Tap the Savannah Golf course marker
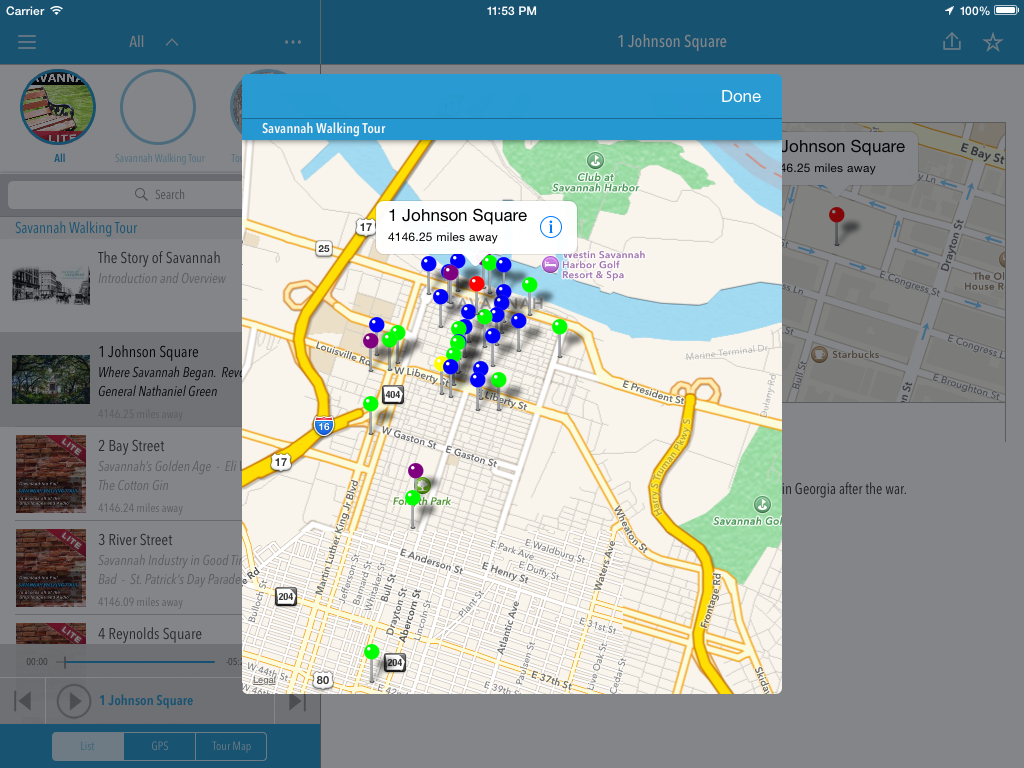 [762, 504]
